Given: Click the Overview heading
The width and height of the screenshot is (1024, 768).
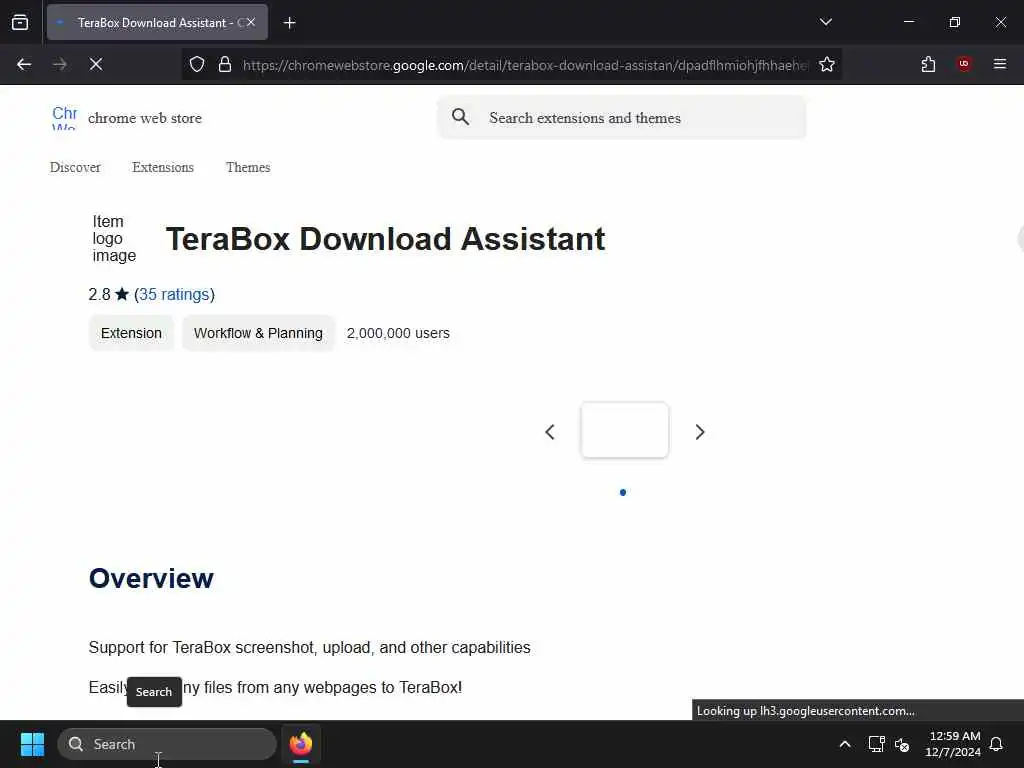Looking at the screenshot, I should [x=152, y=579].
